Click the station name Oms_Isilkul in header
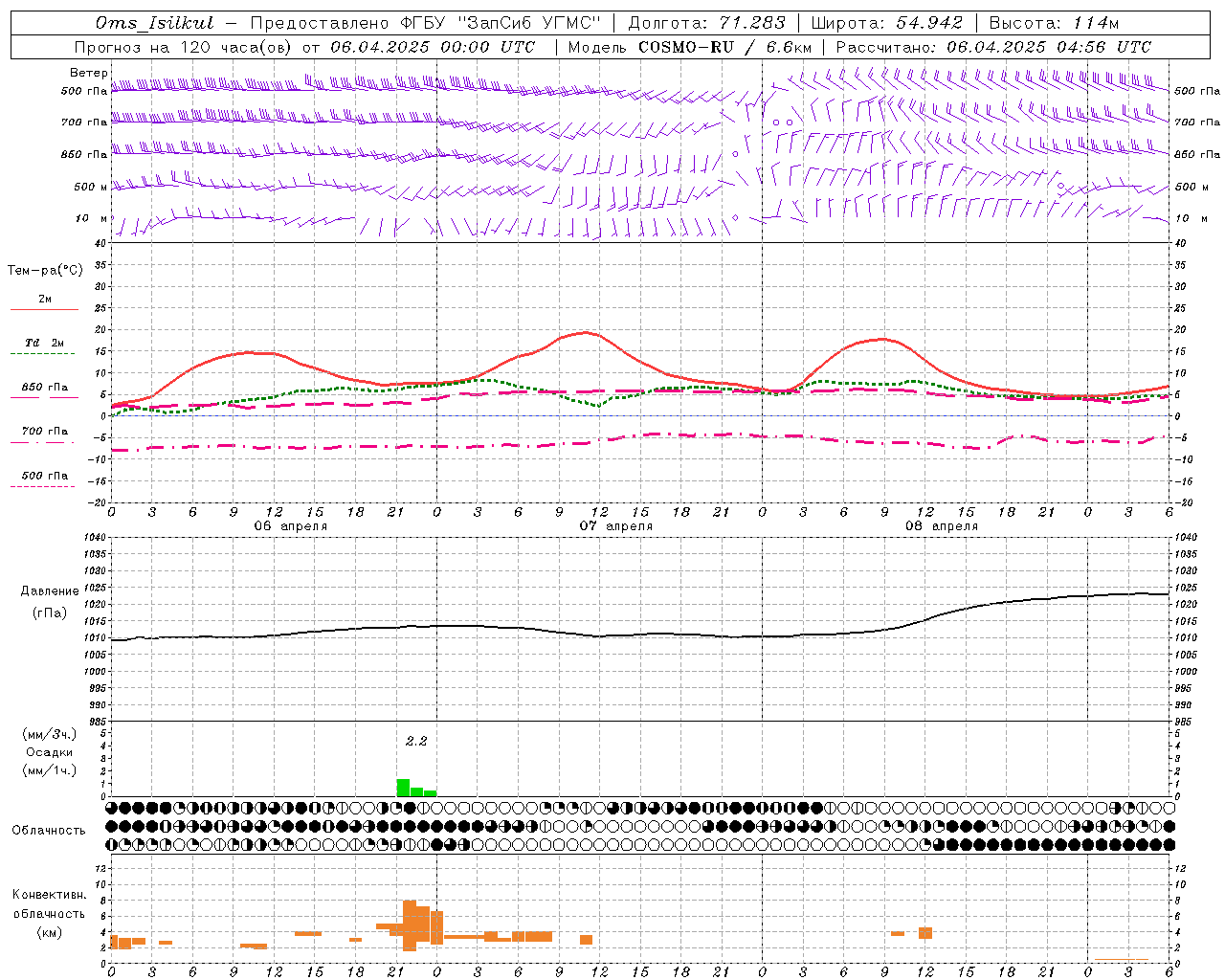Image resolution: width=1225 pixels, height=980 pixels. 155,23
